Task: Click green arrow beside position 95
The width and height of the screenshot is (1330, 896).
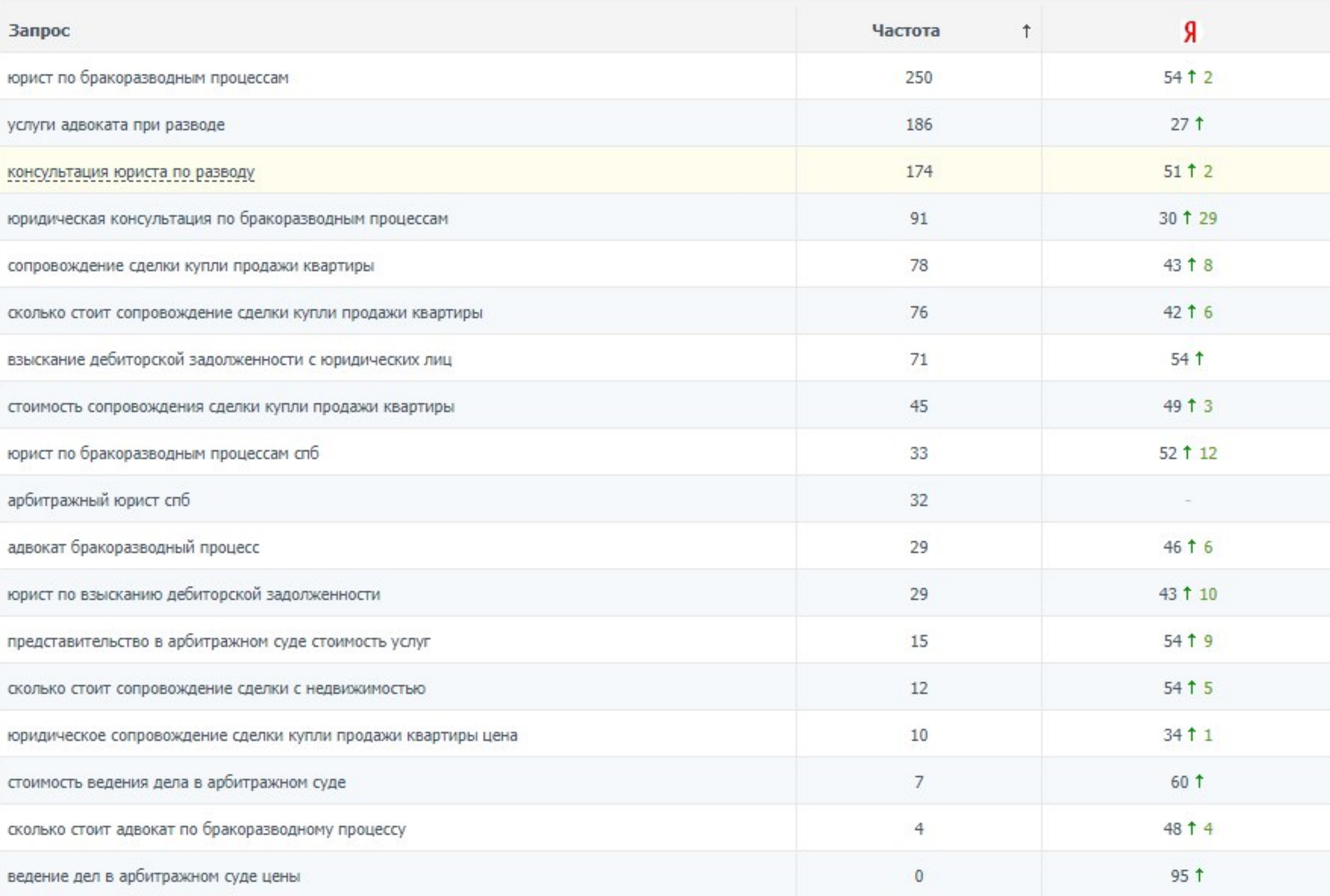Action: [x=1199, y=875]
